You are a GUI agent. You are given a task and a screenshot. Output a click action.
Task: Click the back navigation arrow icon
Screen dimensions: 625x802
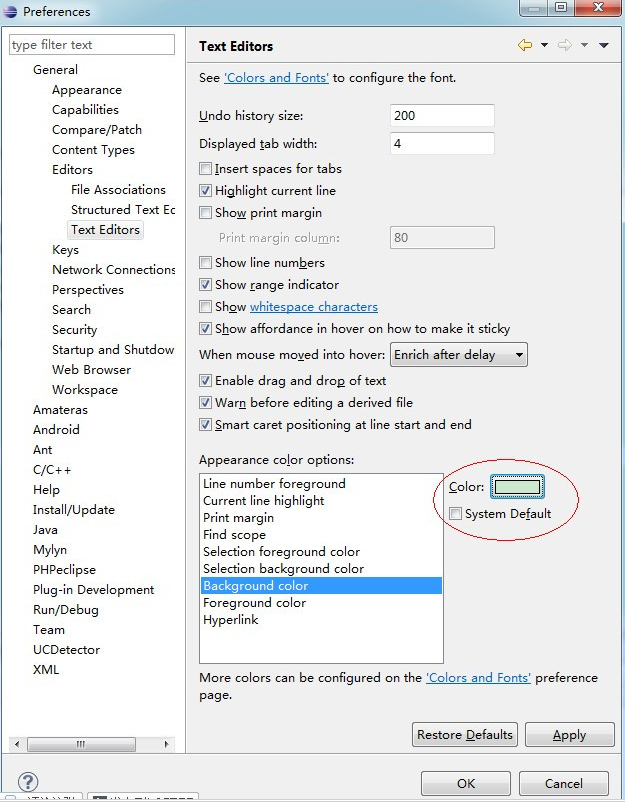(x=525, y=46)
